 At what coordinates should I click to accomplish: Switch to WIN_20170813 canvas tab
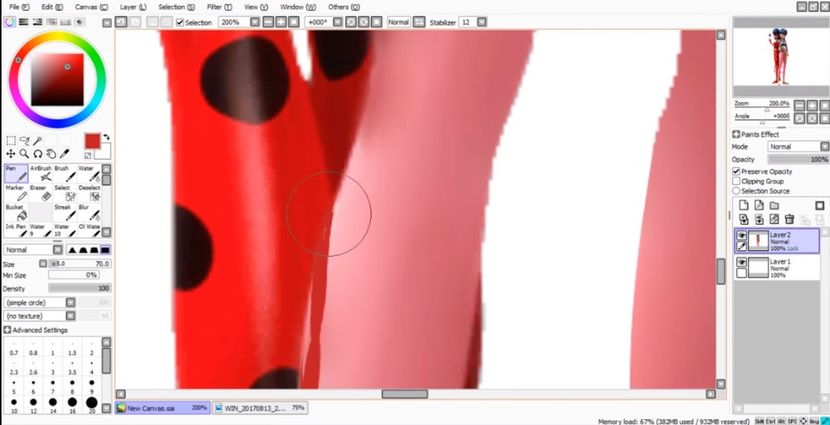pyautogui.click(x=260, y=408)
